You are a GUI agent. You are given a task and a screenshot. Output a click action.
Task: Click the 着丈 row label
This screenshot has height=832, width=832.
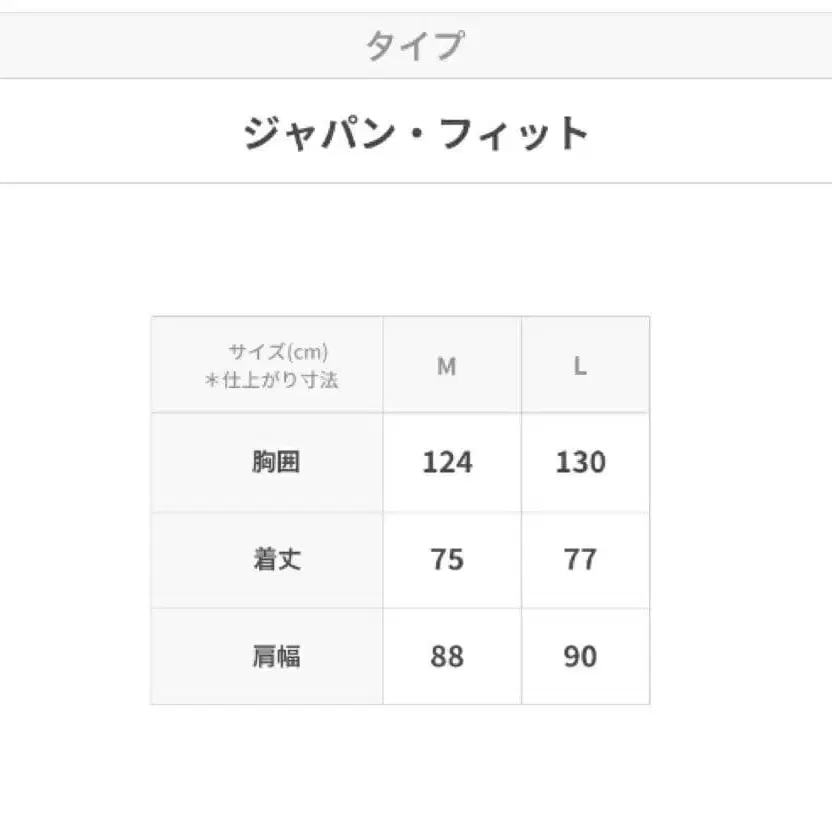coord(276,559)
